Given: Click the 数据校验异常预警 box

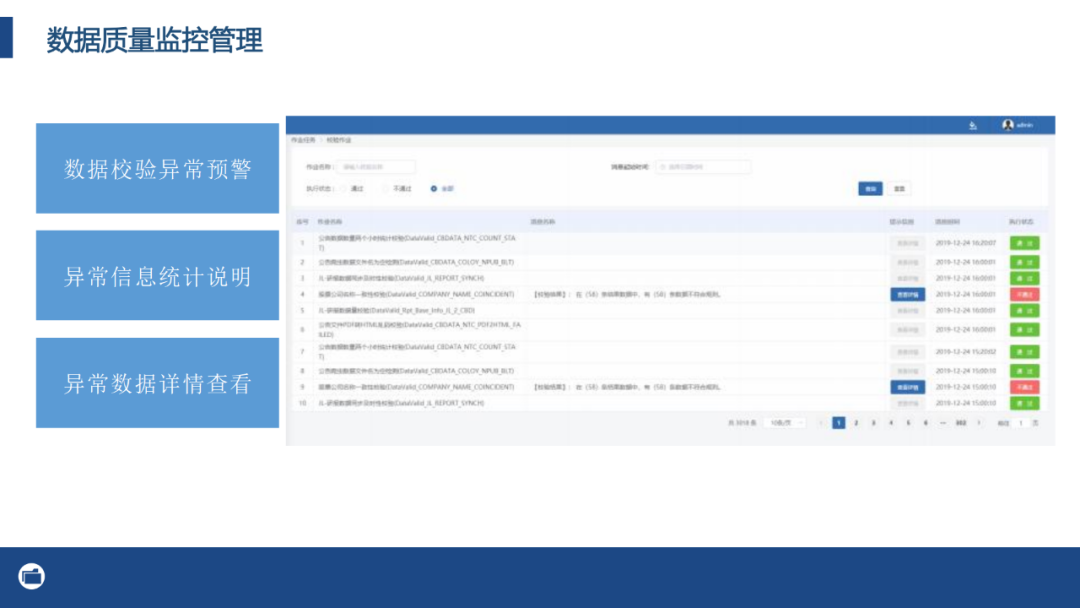Looking at the screenshot, I should coord(158,169).
